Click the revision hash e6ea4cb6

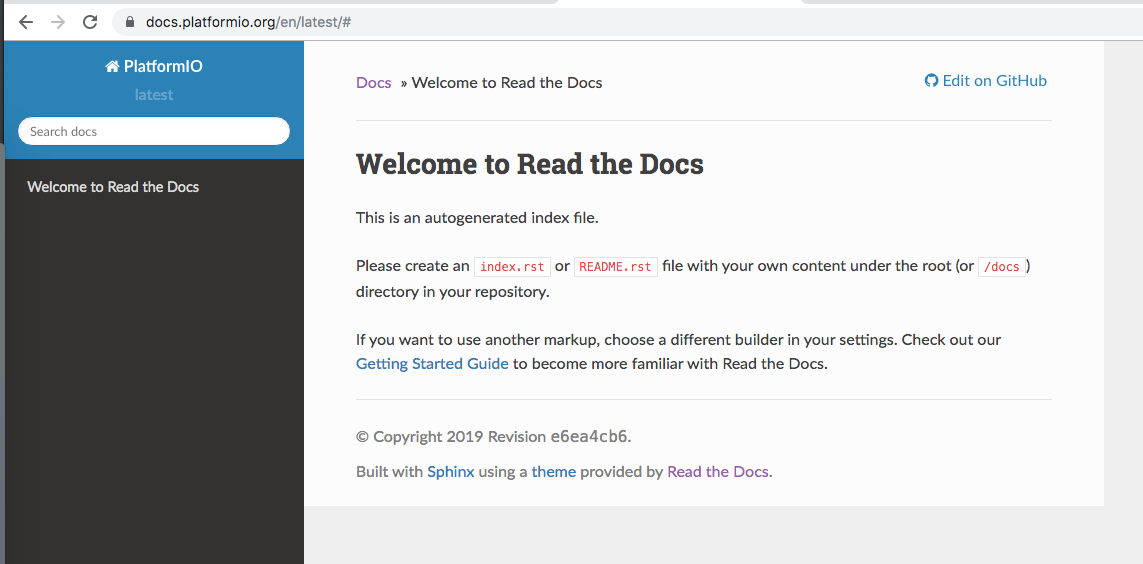point(589,436)
